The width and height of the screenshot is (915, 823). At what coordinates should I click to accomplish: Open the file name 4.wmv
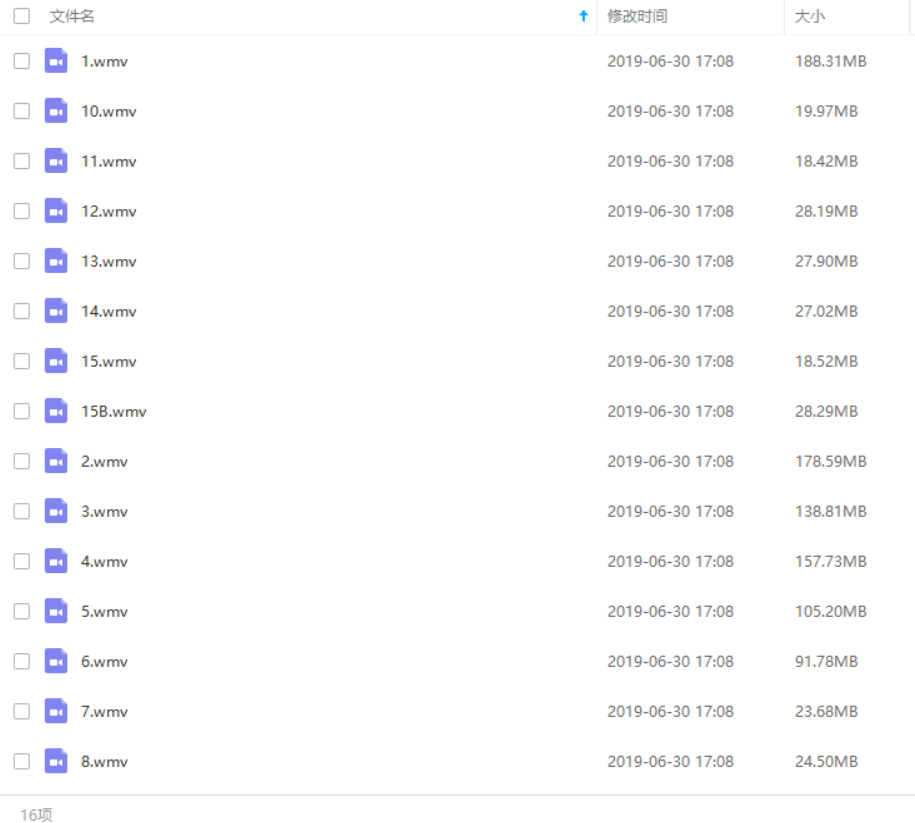tap(104, 562)
